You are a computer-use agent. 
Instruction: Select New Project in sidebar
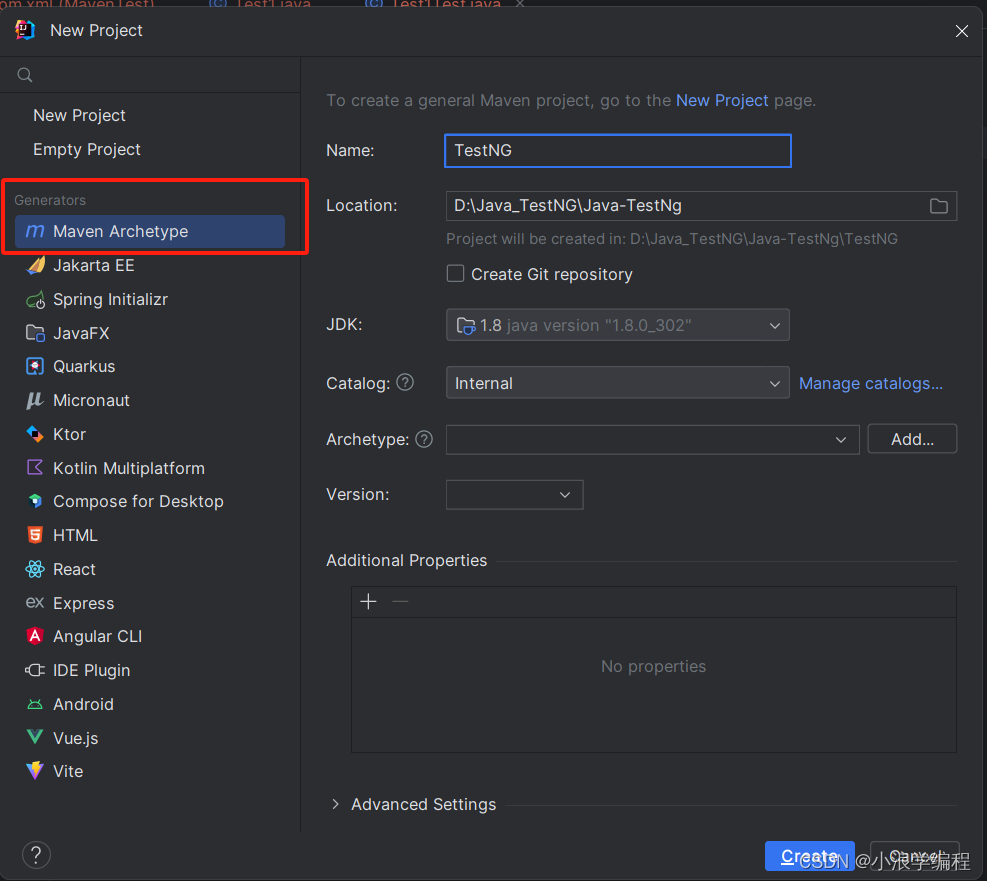(79, 115)
